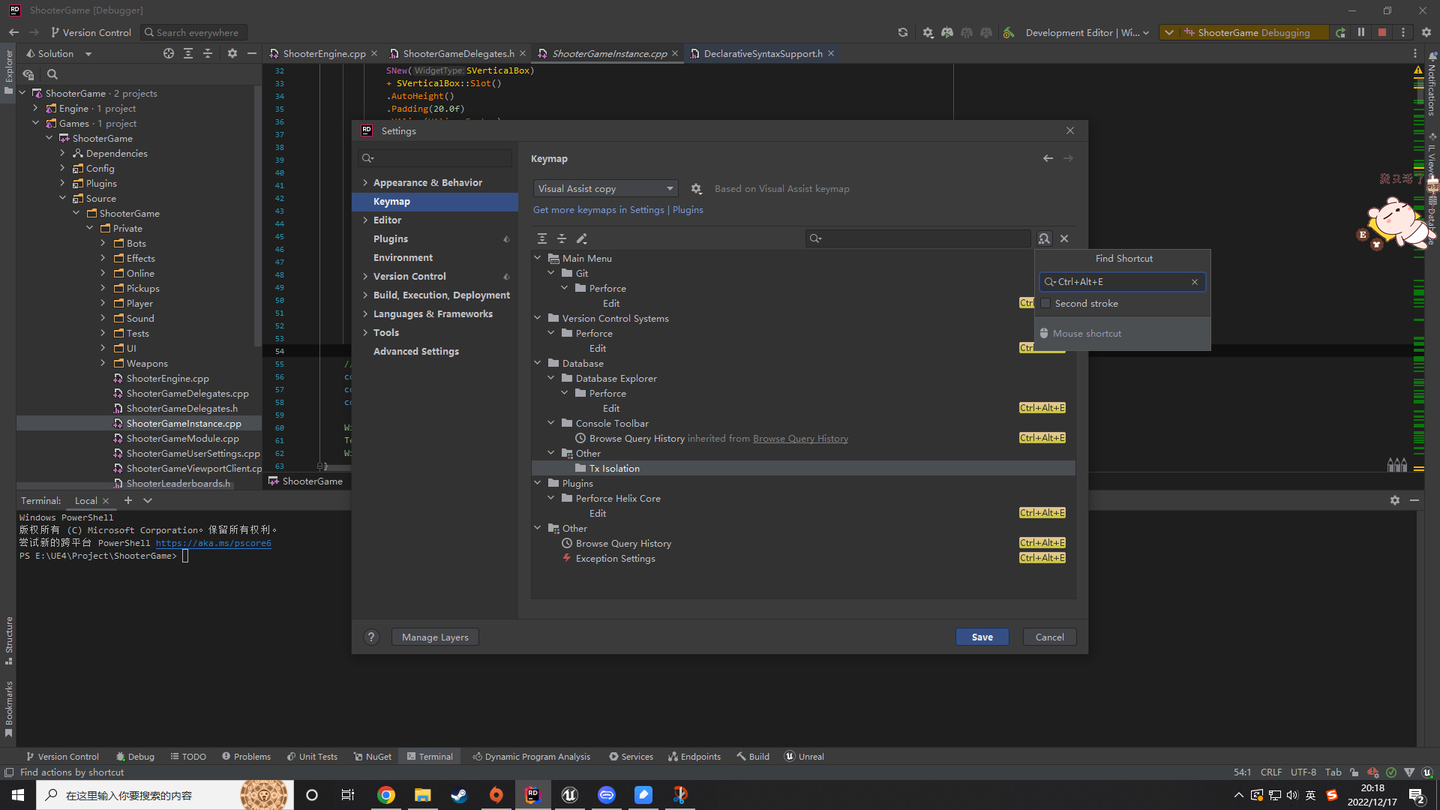Add a new terminal tab
The height and width of the screenshot is (810, 1440).
click(x=128, y=500)
